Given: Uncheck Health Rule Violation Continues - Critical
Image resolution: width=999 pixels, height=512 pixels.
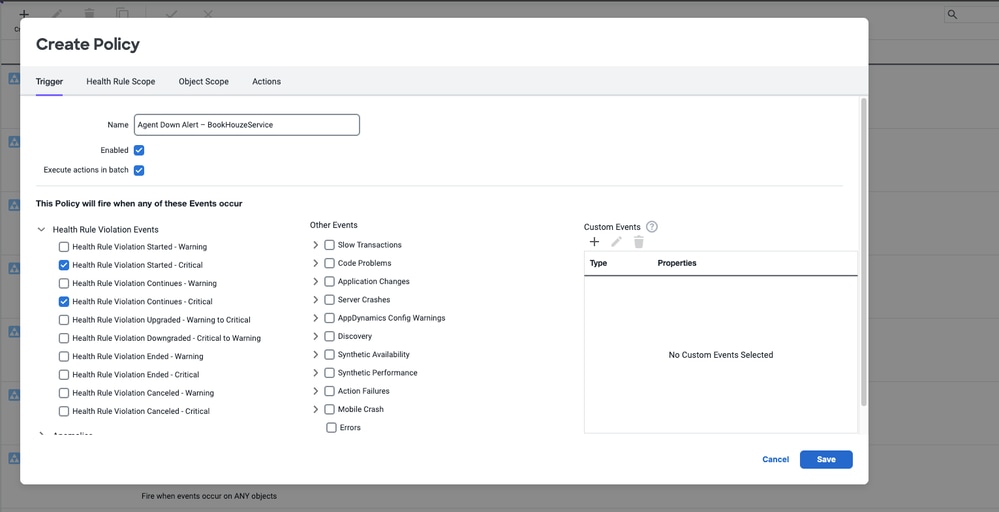Looking at the screenshot, I should point(64,301).
